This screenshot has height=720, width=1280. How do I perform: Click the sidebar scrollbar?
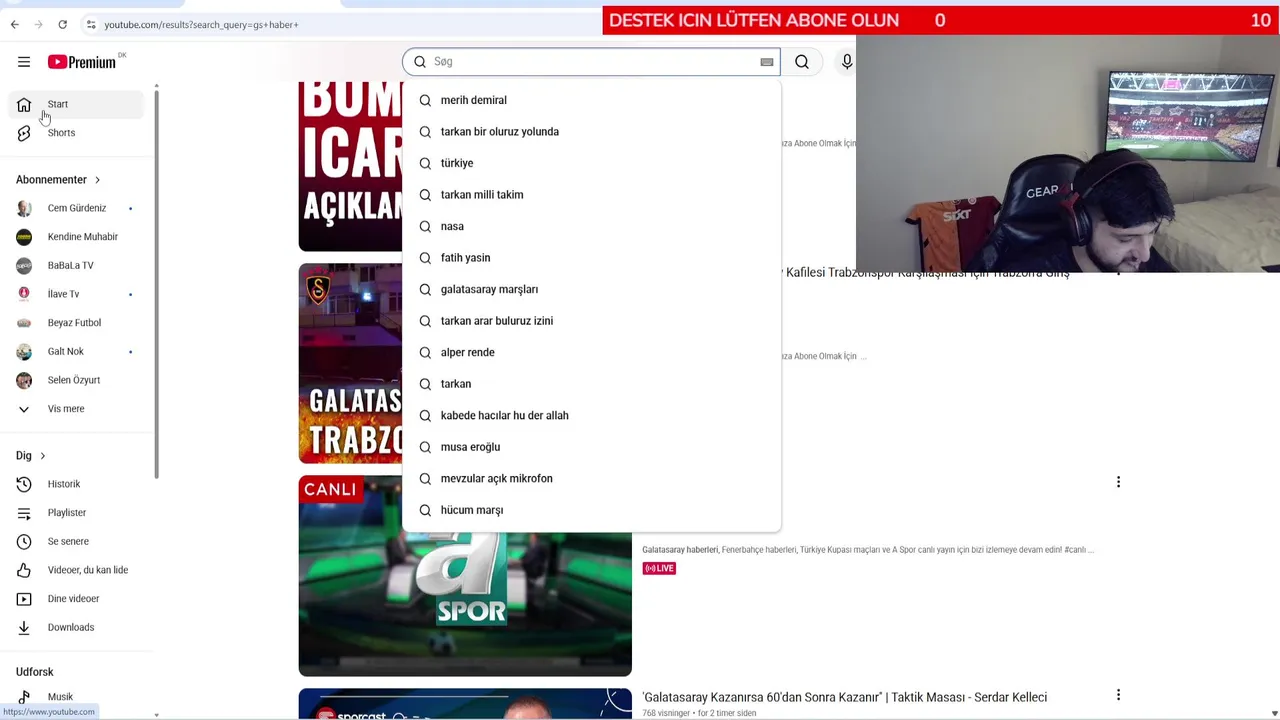156,285
